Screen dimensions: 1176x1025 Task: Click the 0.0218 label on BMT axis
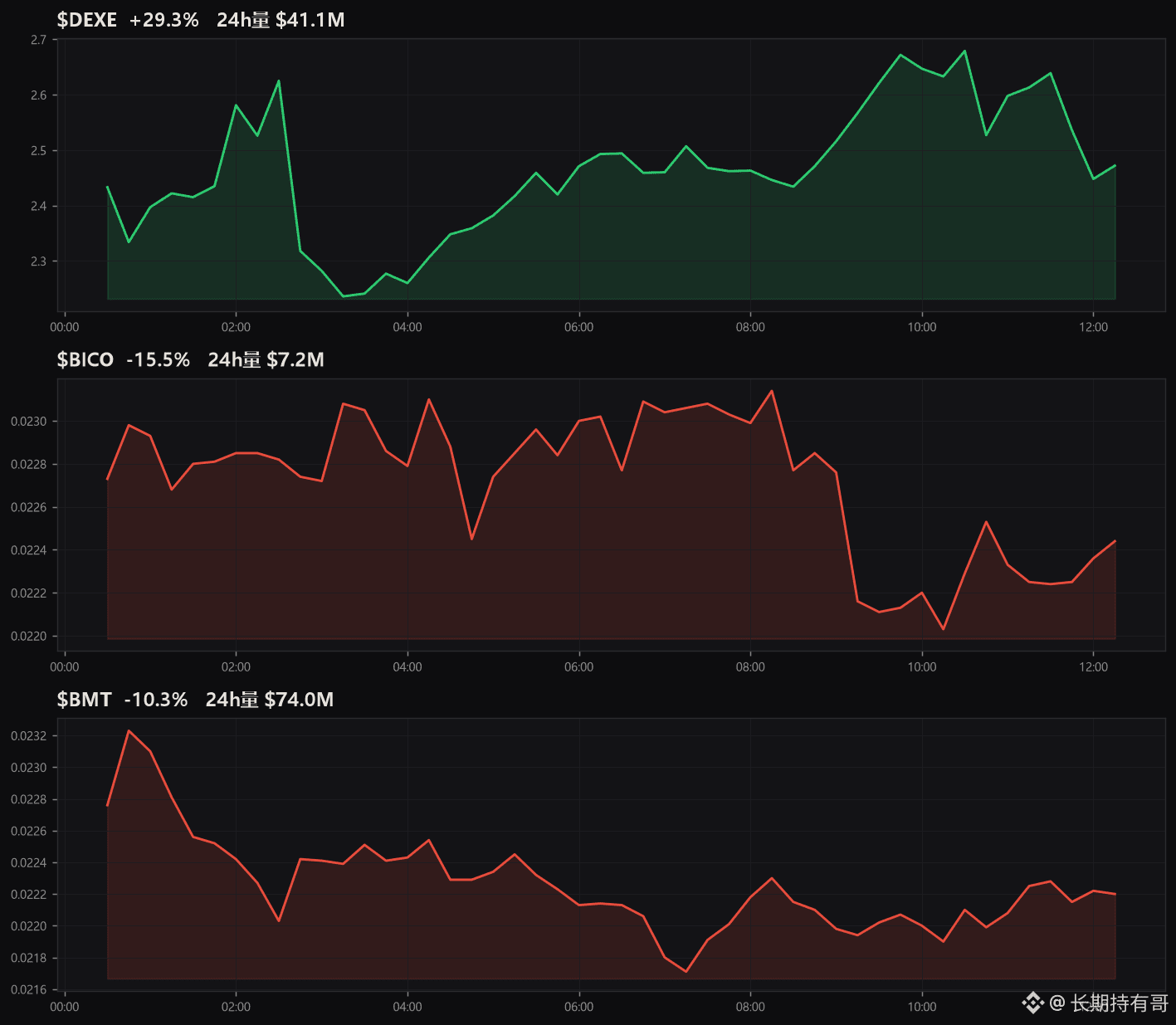pyautogui.click(x=29, y=959)
